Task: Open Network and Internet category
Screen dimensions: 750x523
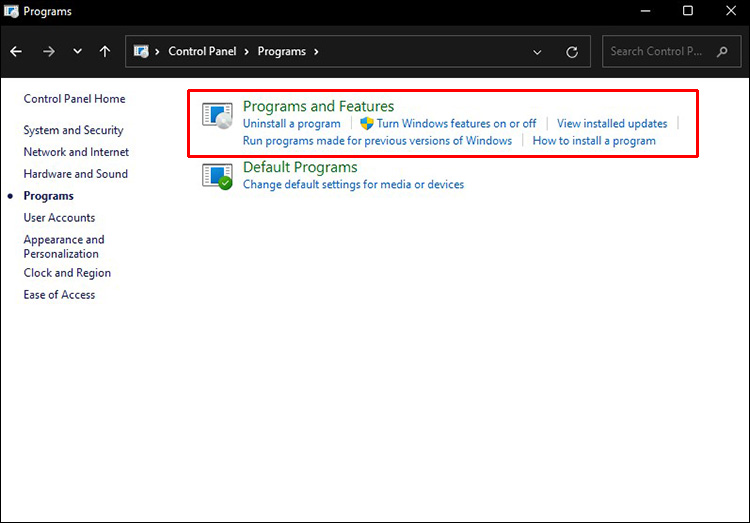Action: [x=76, y=152]
